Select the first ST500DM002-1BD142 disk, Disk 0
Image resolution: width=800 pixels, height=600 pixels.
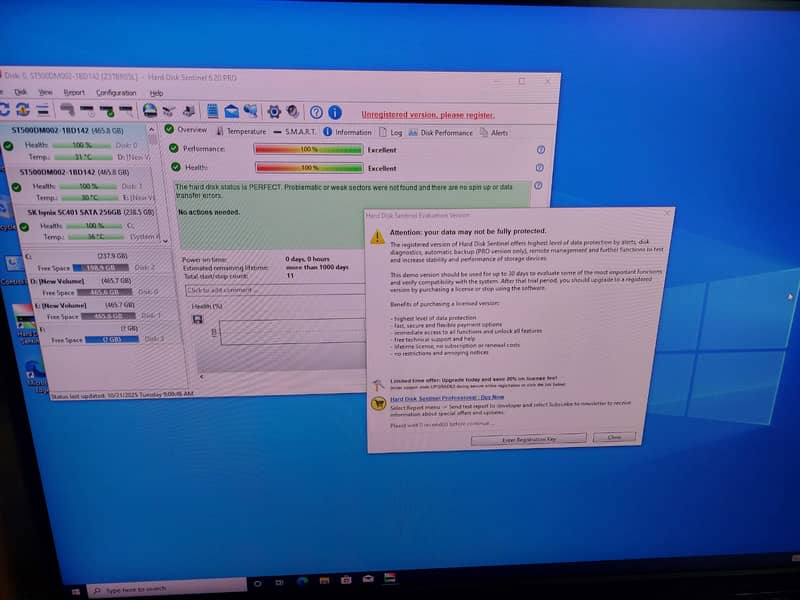pos(76,144)
